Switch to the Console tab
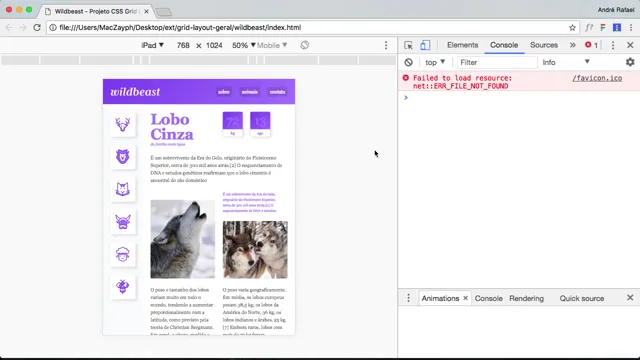 click(x=504, y=45)
